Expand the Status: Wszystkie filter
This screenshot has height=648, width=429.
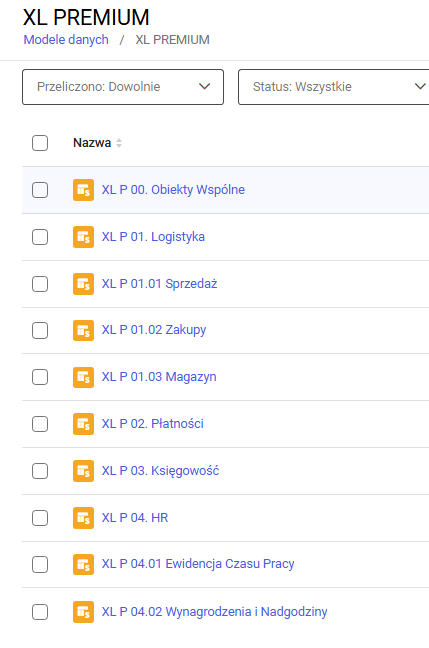point(334,87)
